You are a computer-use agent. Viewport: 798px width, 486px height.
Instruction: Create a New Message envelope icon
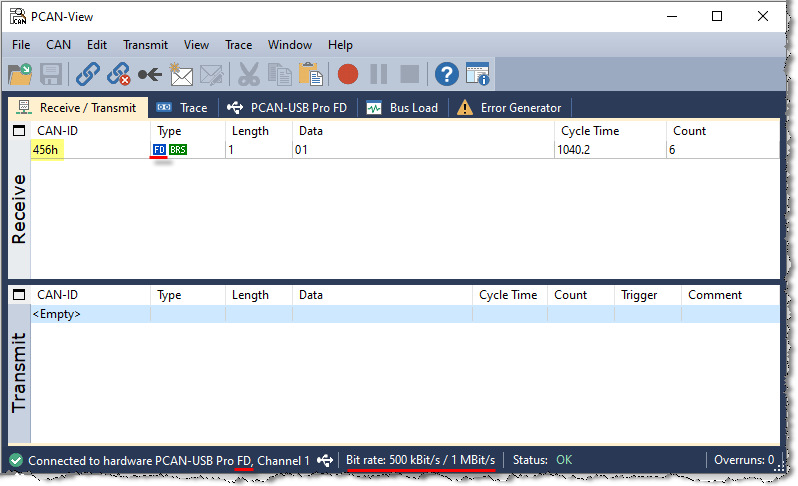tap(181, 74)
